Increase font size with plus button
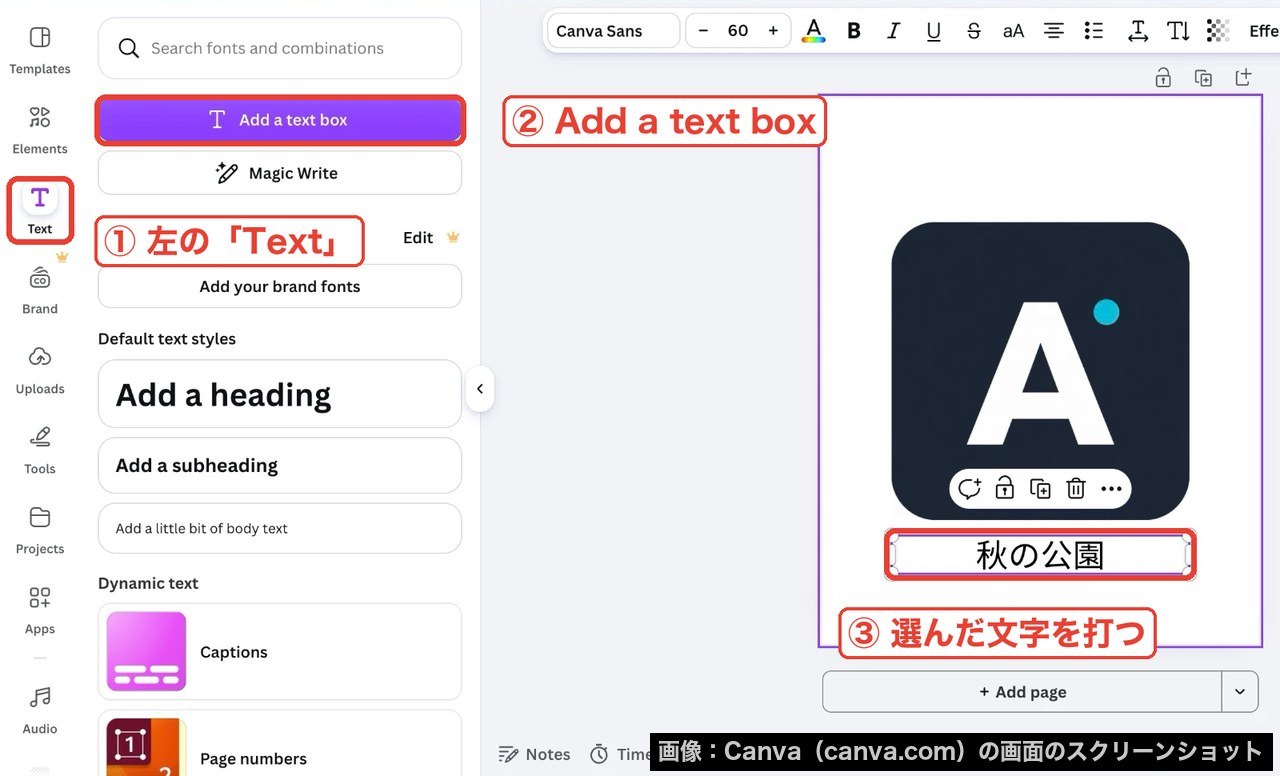Screen dimensions: 1280x776 pyautogui.click(x=773, y=31)
